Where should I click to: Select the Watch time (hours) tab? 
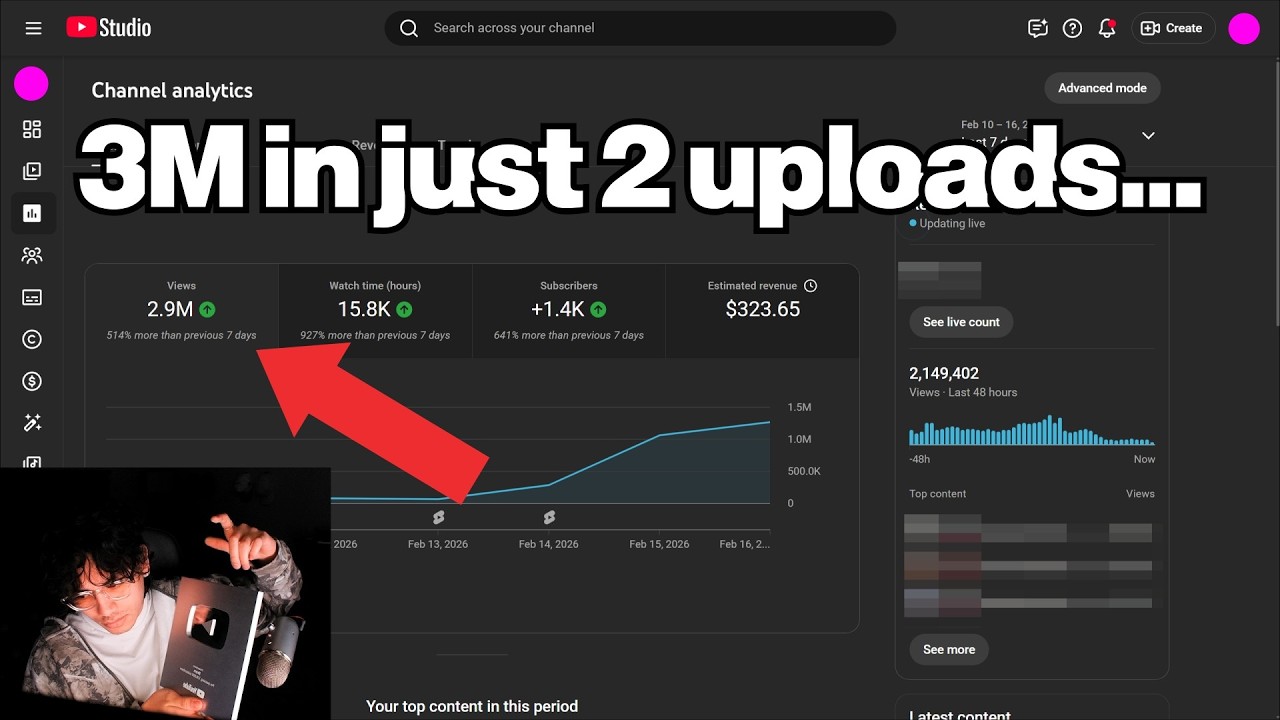point(375,311)
